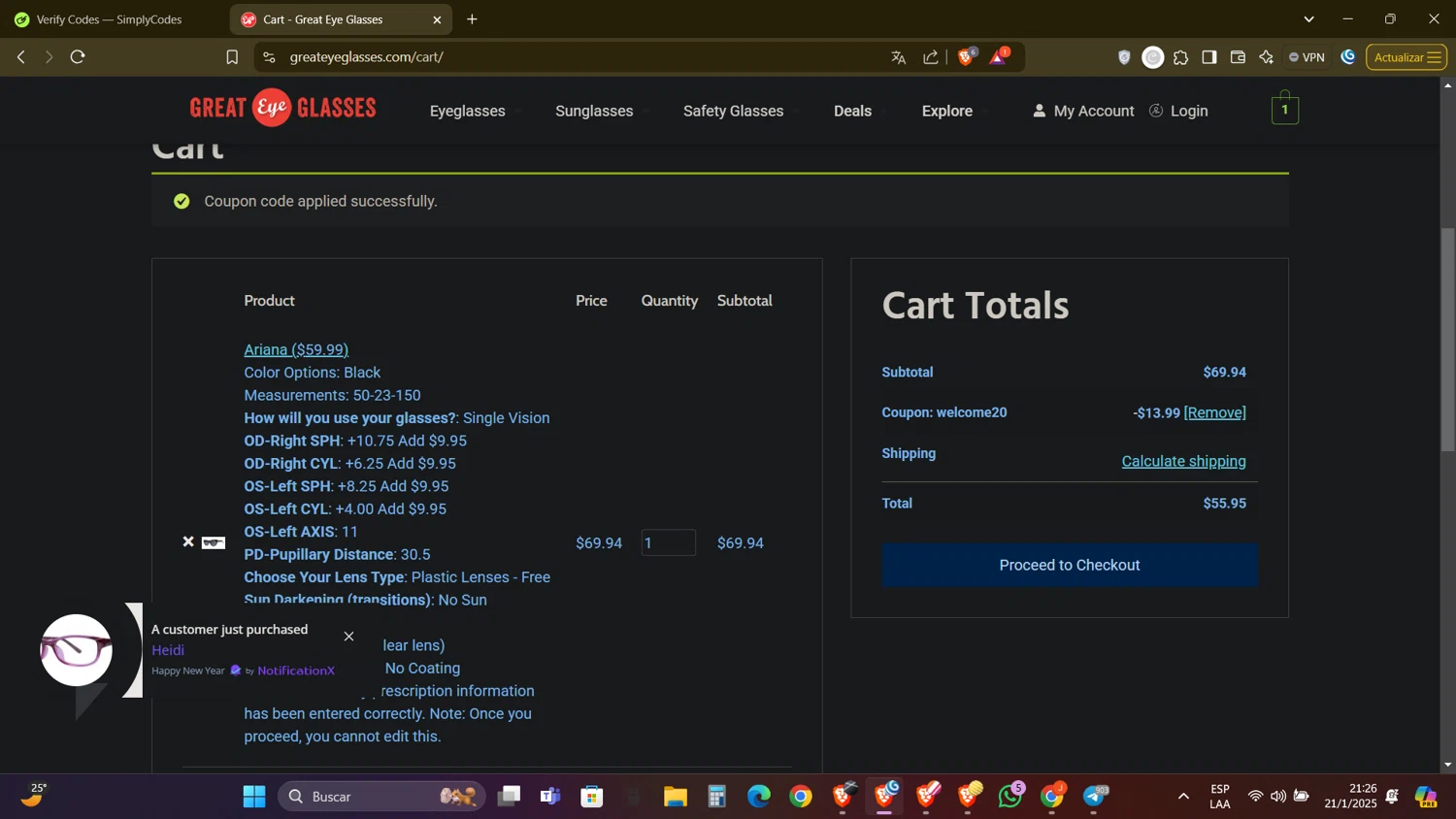1456x819 pixels.
Task: Open Microsoft Teams from taskbar
Action: click(x=550, y=797)
